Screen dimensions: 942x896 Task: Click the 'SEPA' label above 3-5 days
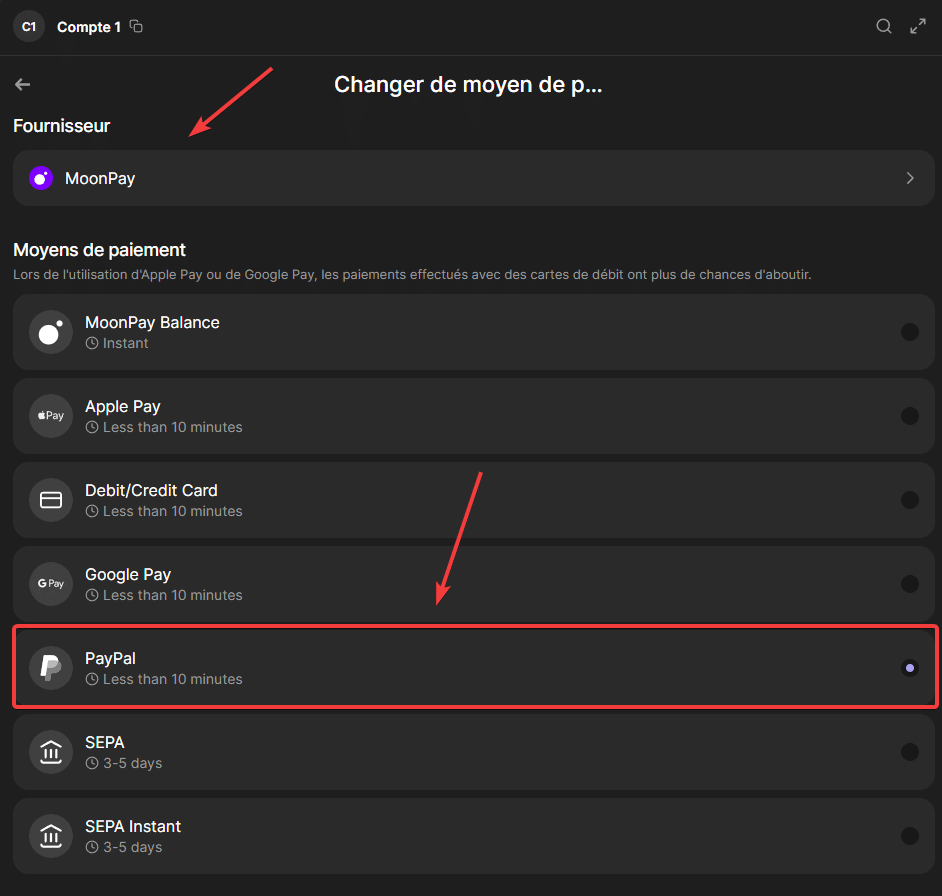[105, 742]
